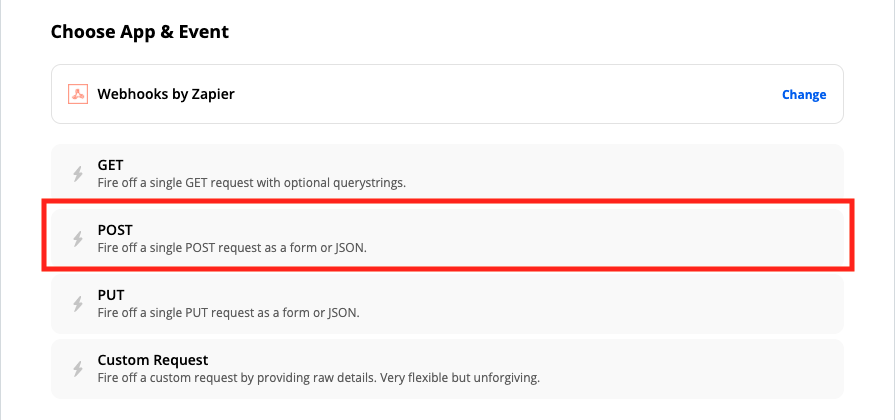Pick the PUT event title
895x420 pixels.
pyautogui.click(x=111, y=295)
